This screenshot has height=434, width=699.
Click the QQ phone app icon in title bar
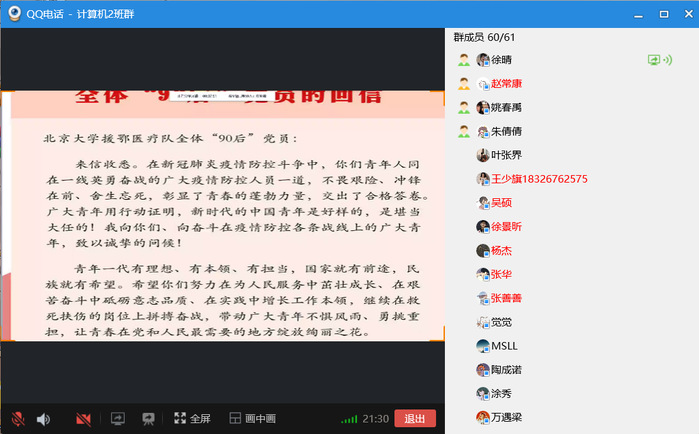click(x=14, y=14)
